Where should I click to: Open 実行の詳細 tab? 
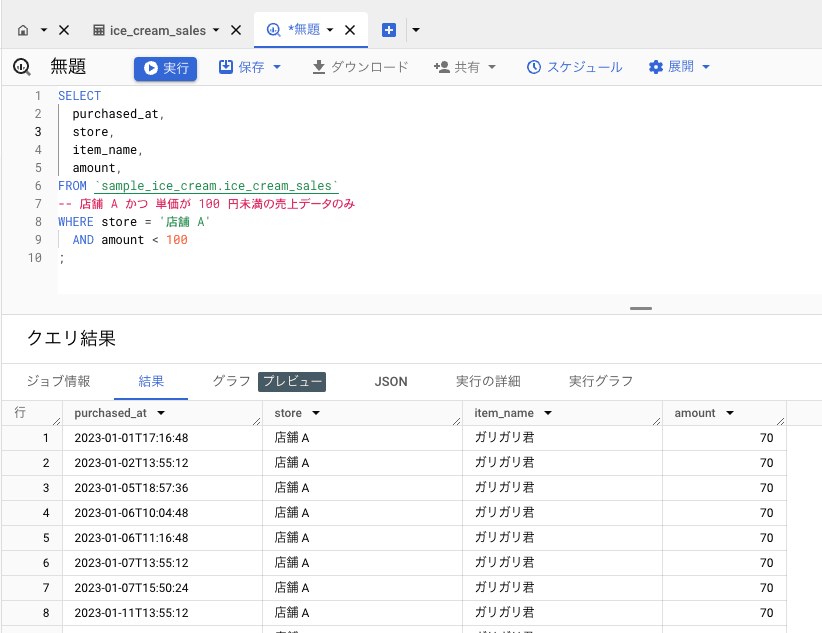tap(488, 381)
